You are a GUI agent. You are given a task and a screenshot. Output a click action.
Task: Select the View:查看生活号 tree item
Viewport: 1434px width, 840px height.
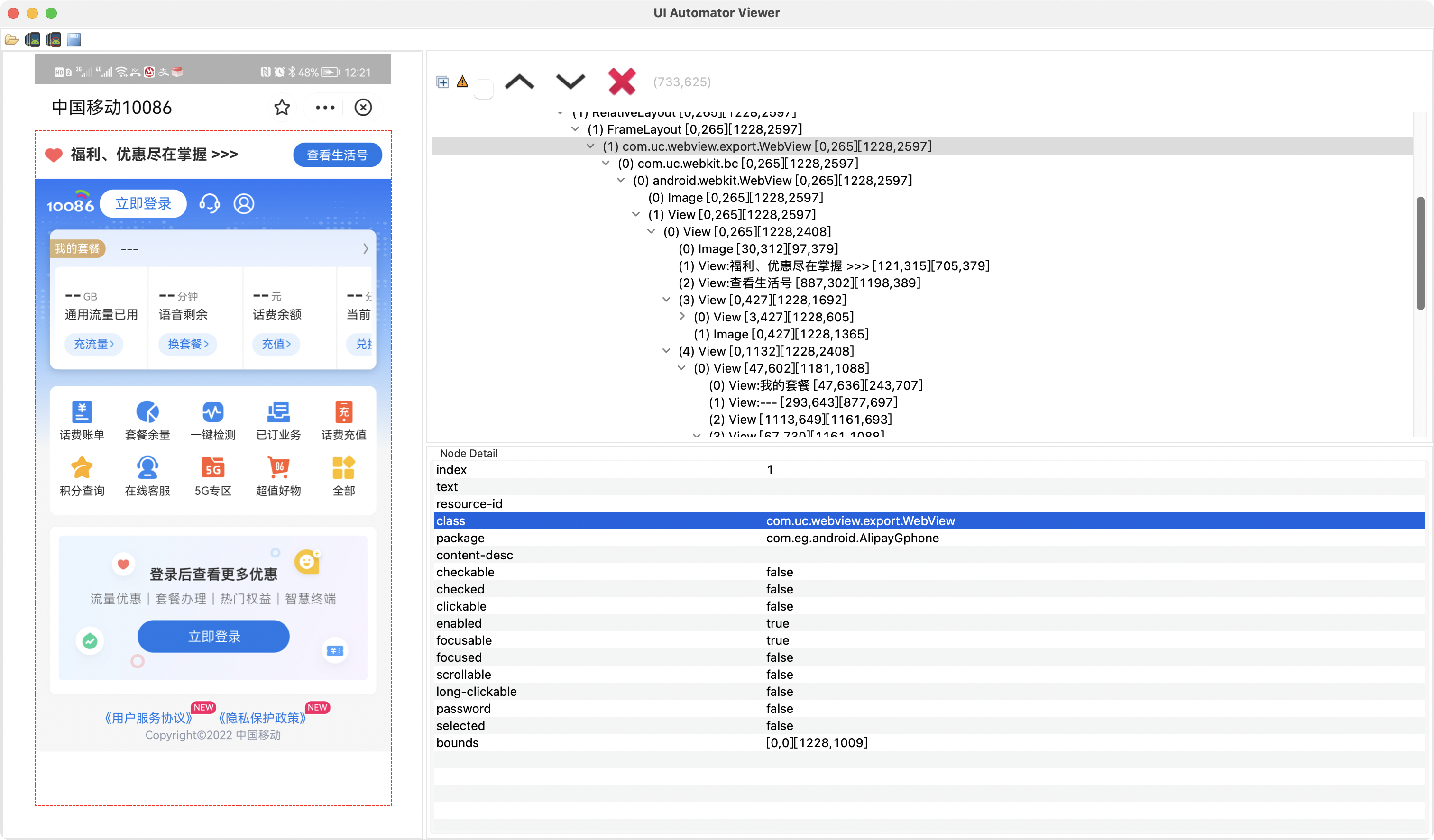(799, 283)
